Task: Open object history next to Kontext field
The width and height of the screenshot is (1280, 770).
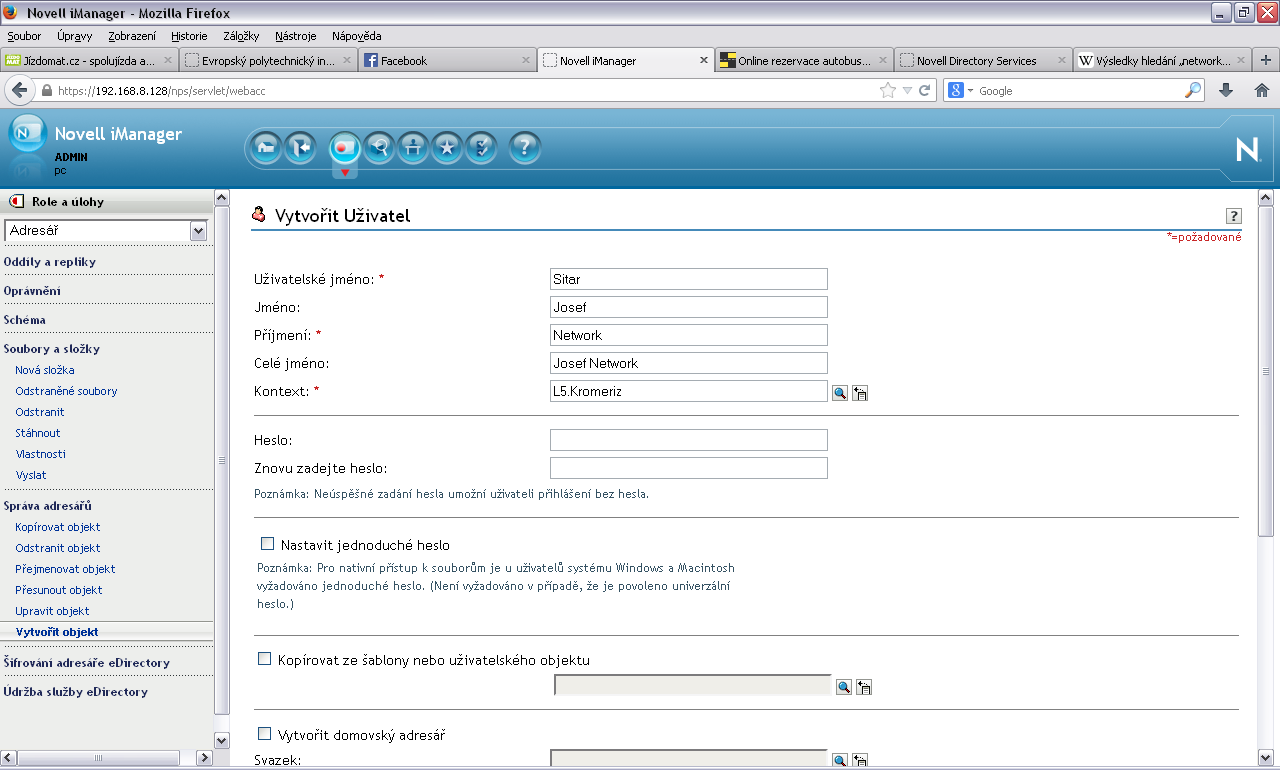Action: (860, 393)
